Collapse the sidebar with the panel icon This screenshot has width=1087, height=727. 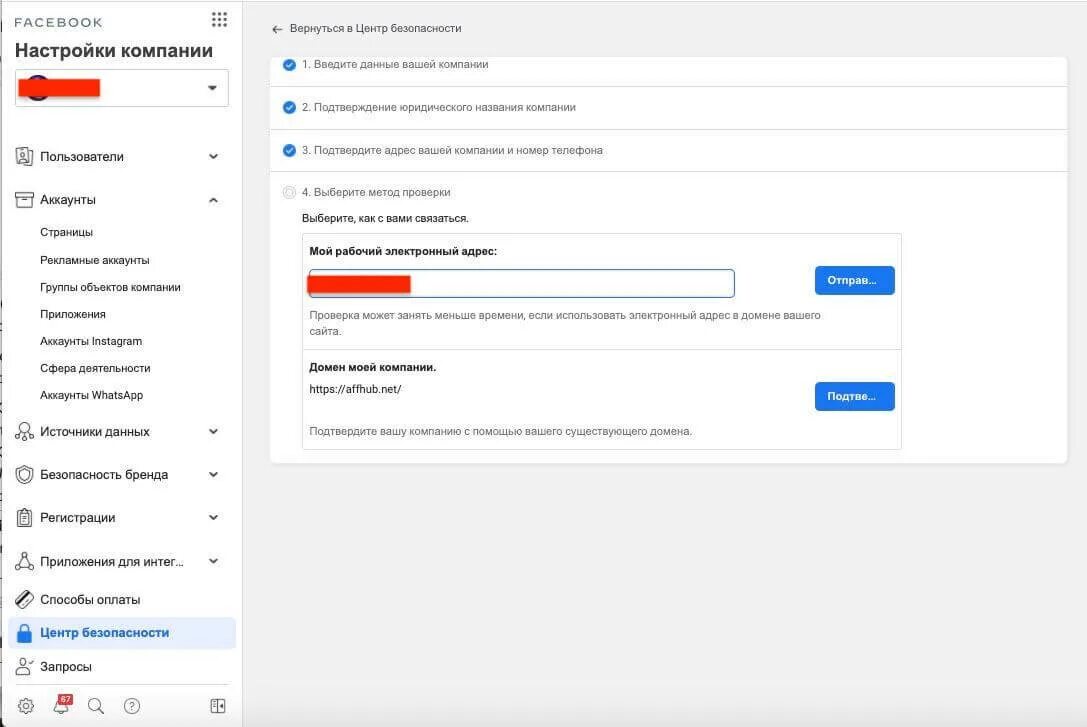(x=218, y=706)
